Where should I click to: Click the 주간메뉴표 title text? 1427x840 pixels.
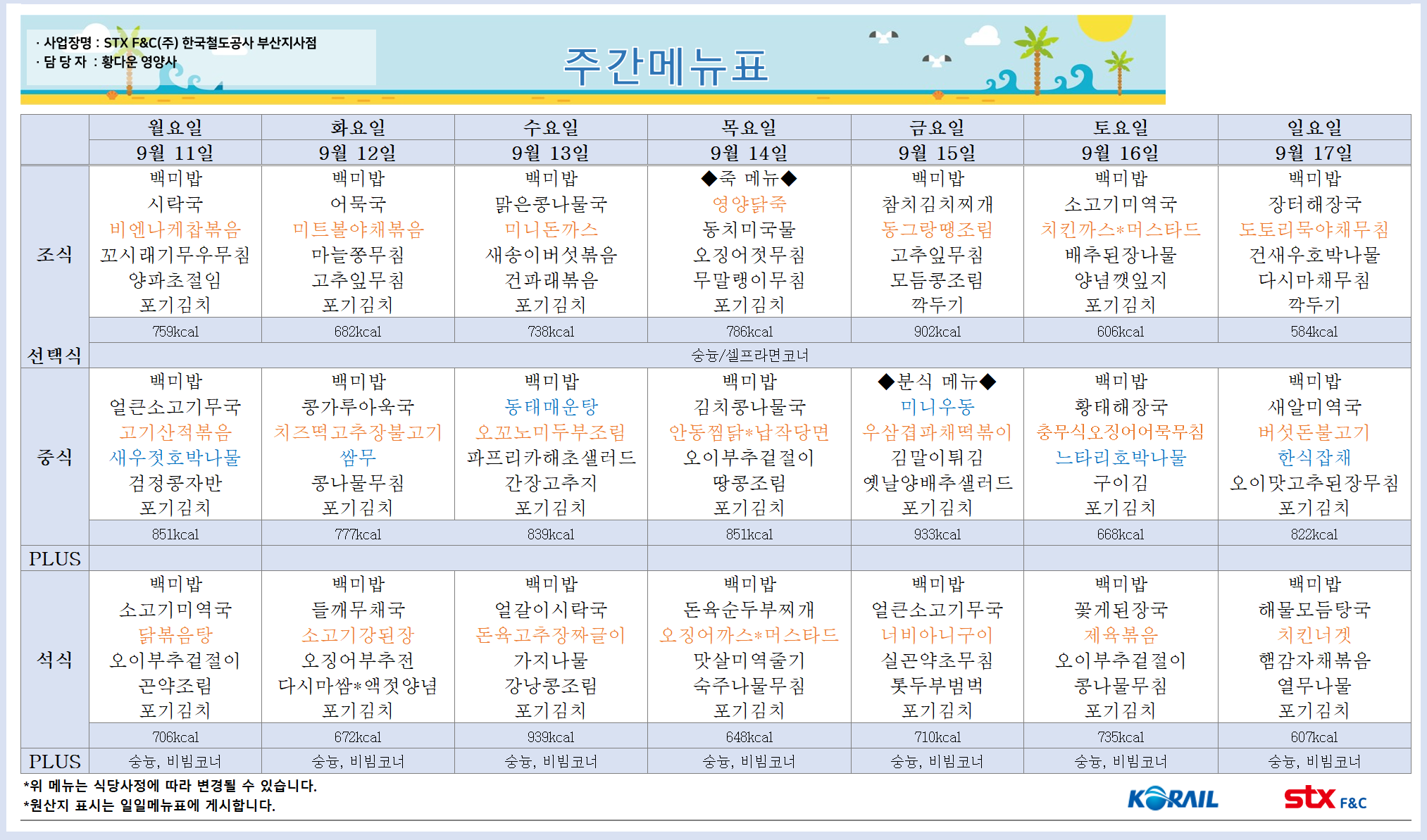[x=665, y=66]
